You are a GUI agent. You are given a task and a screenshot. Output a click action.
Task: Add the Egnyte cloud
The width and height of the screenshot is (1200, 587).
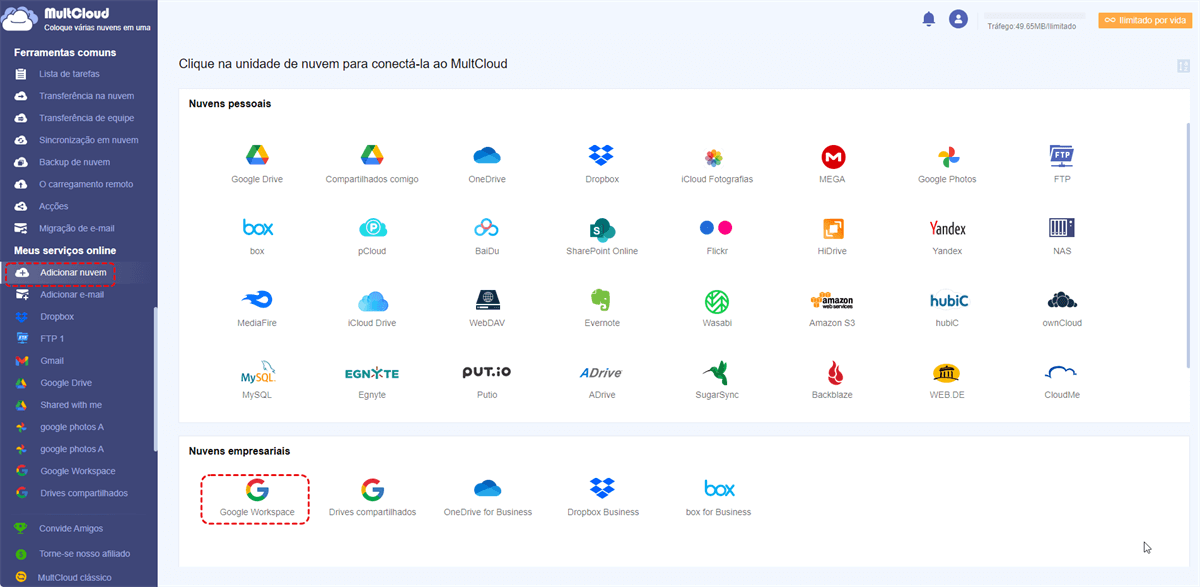pos(372,373)
